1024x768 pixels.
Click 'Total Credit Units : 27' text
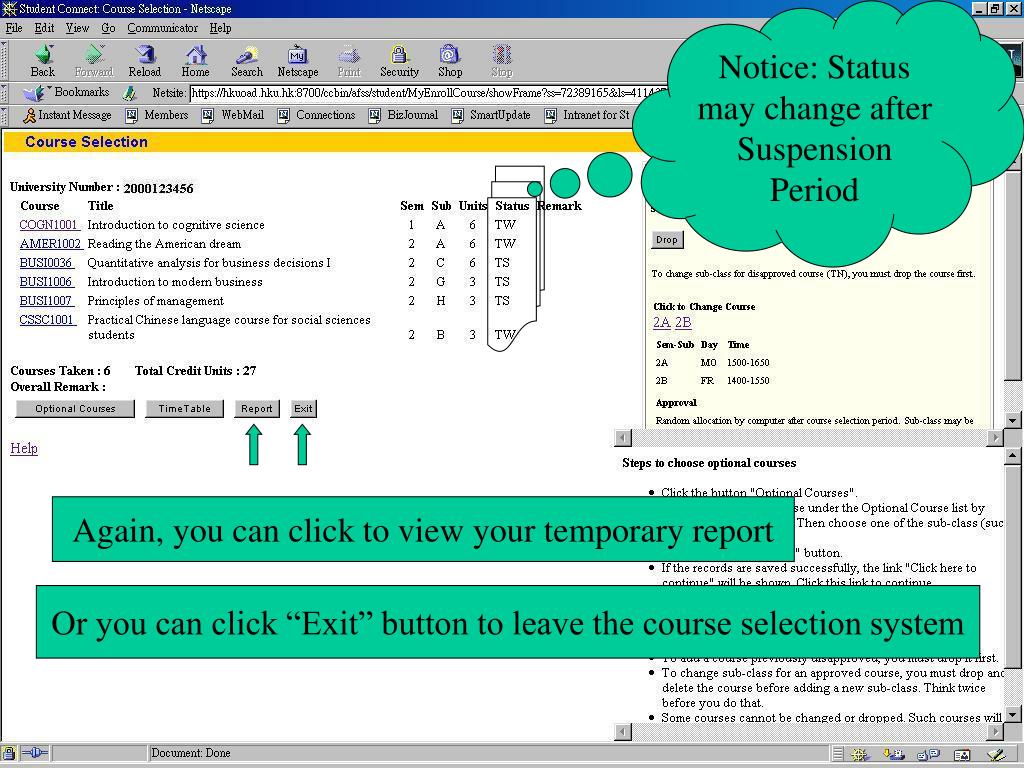click(195, 370)
